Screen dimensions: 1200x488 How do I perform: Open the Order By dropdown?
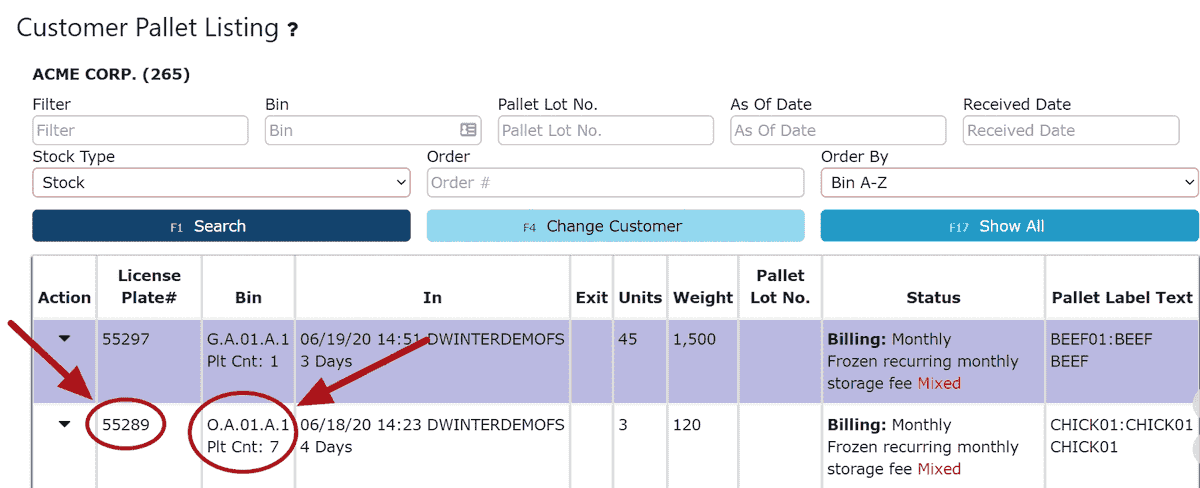tap(1009, 182)
